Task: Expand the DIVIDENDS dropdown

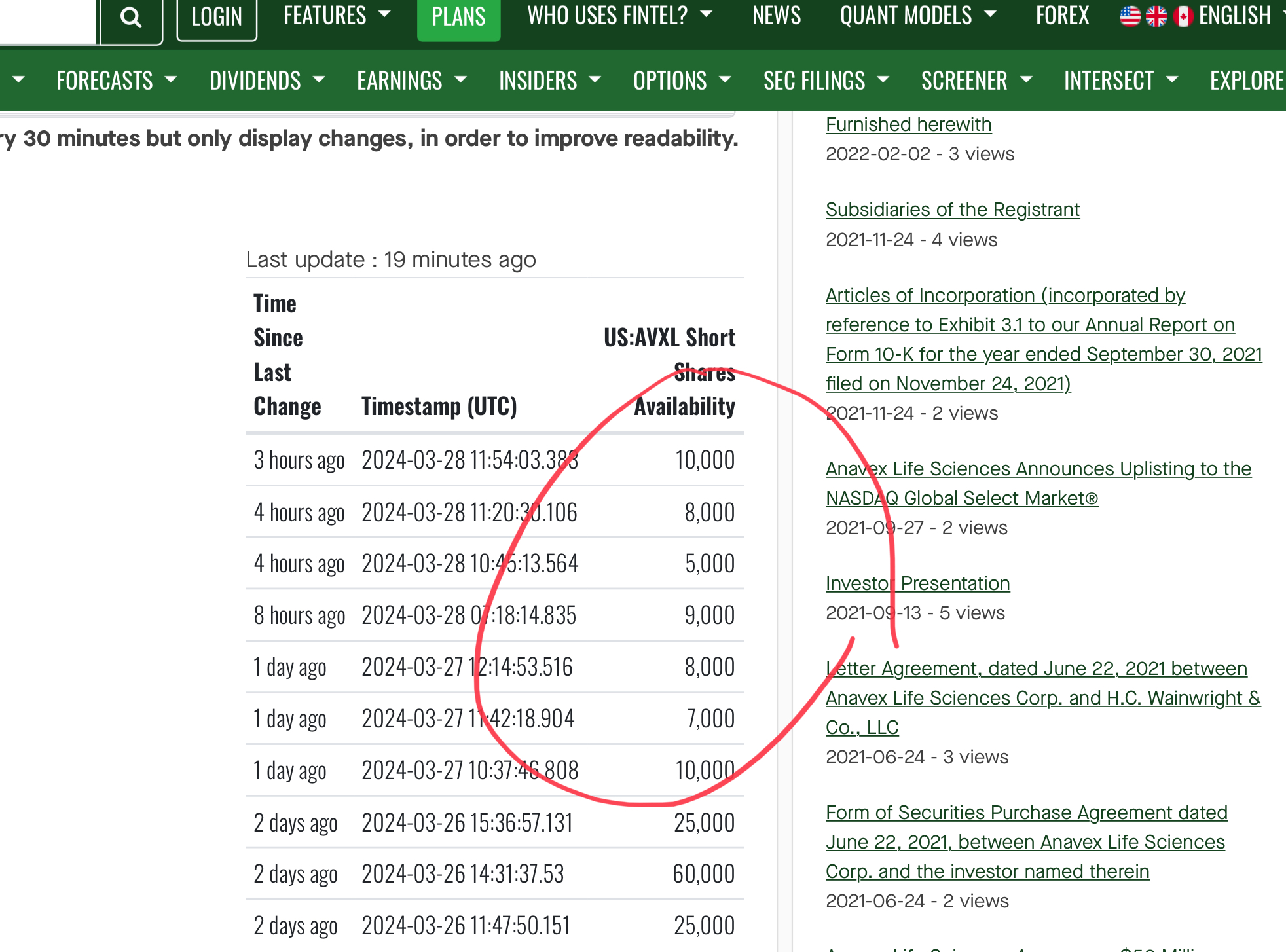Action: [267, 81]
